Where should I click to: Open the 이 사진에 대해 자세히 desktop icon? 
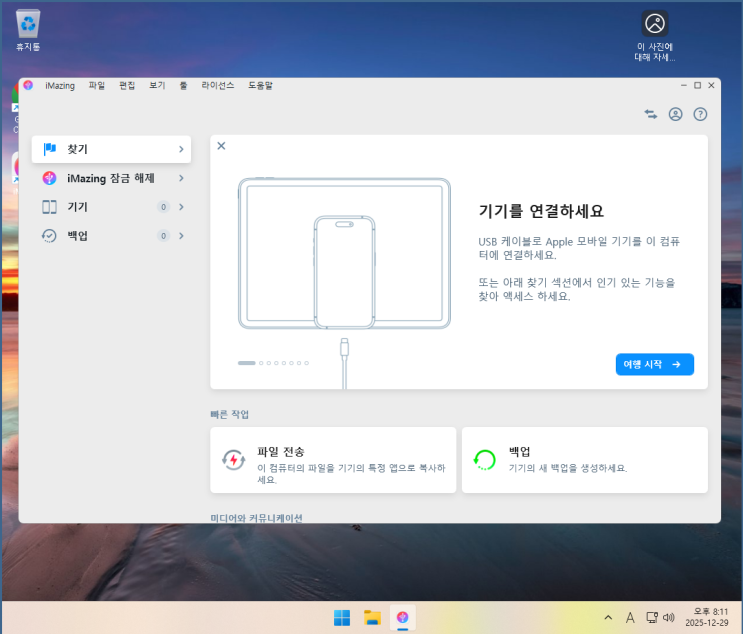pyautogui.click(x=655, y=36)
